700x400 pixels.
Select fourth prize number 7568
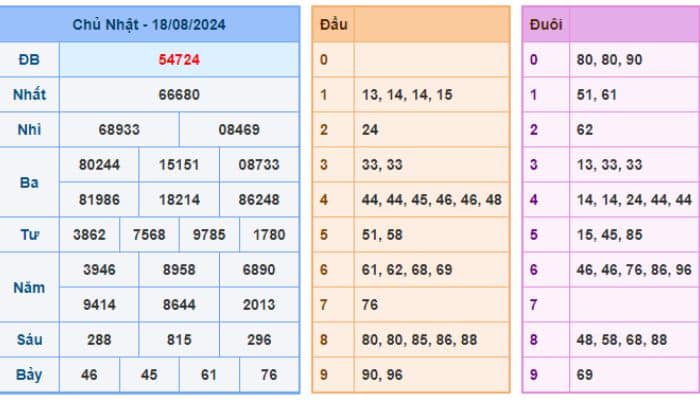coord(149,235)
